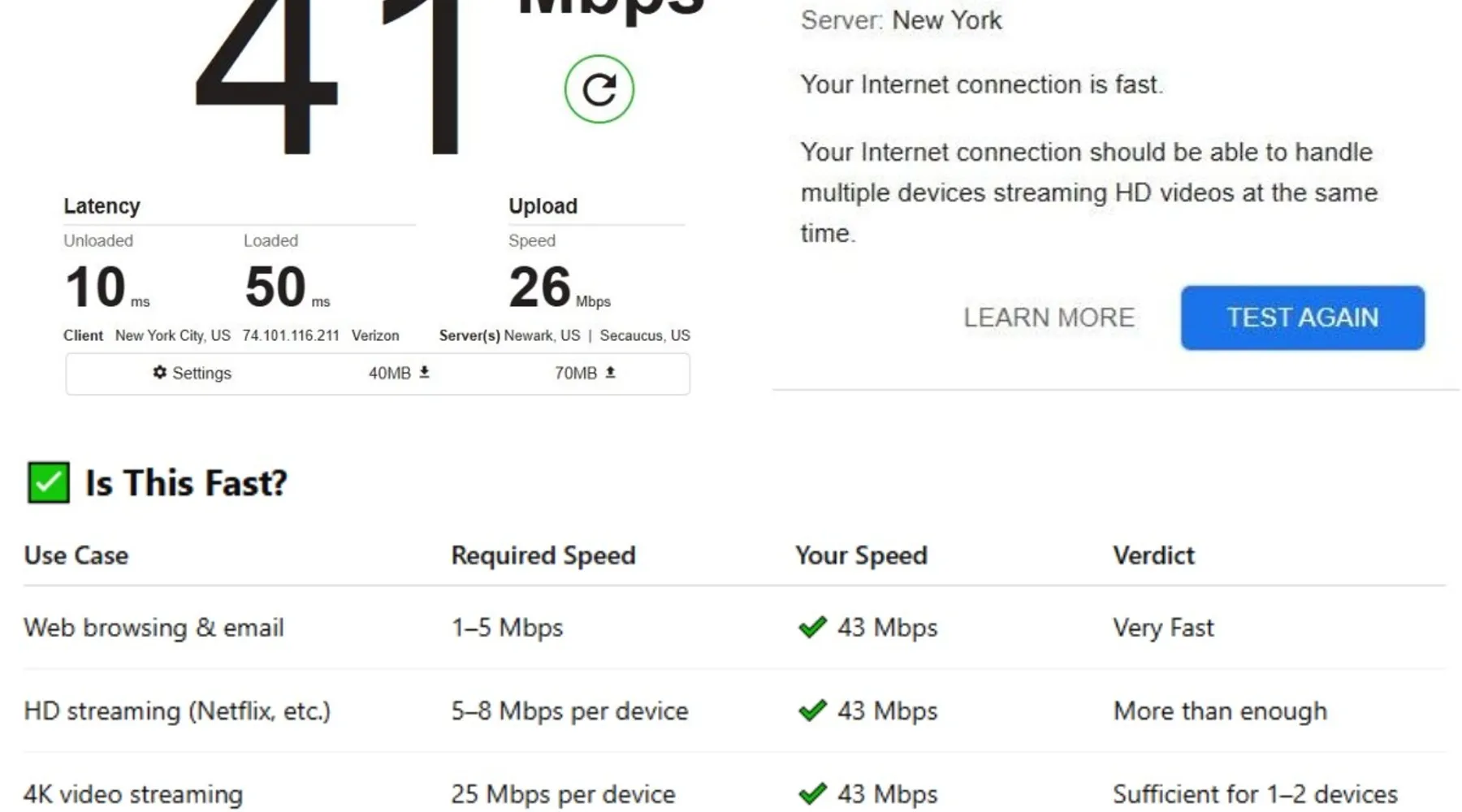Click green checkmark in Web browsing row
Image resolution: width=1462 pixels, height=812 pixels.
point(812,627)
